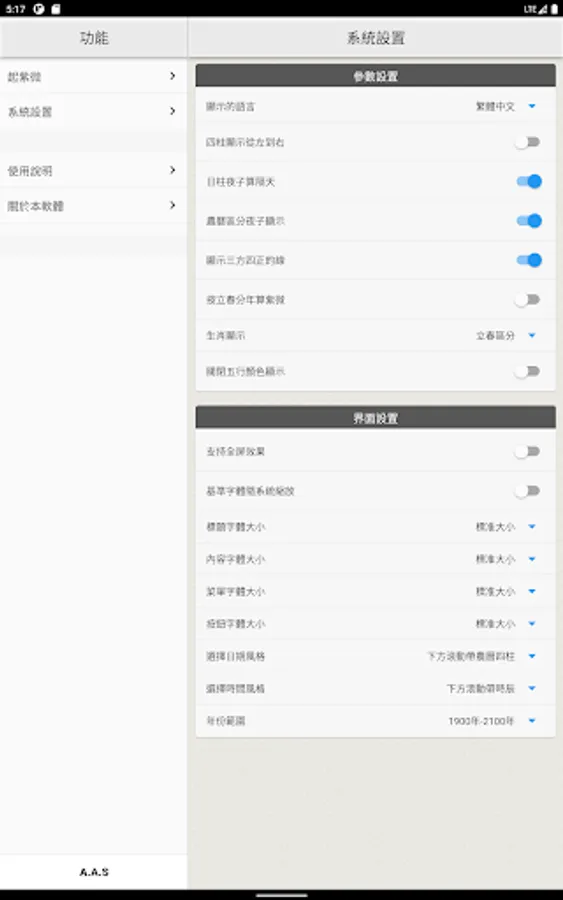Turn on 支持全屏效果 switch
The image size is (563, 900).
[x=527, y=452]
